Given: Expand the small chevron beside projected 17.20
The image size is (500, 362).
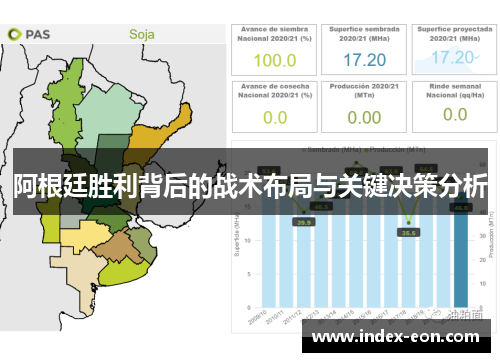Looking at the screenshot, I should (477, 57).
